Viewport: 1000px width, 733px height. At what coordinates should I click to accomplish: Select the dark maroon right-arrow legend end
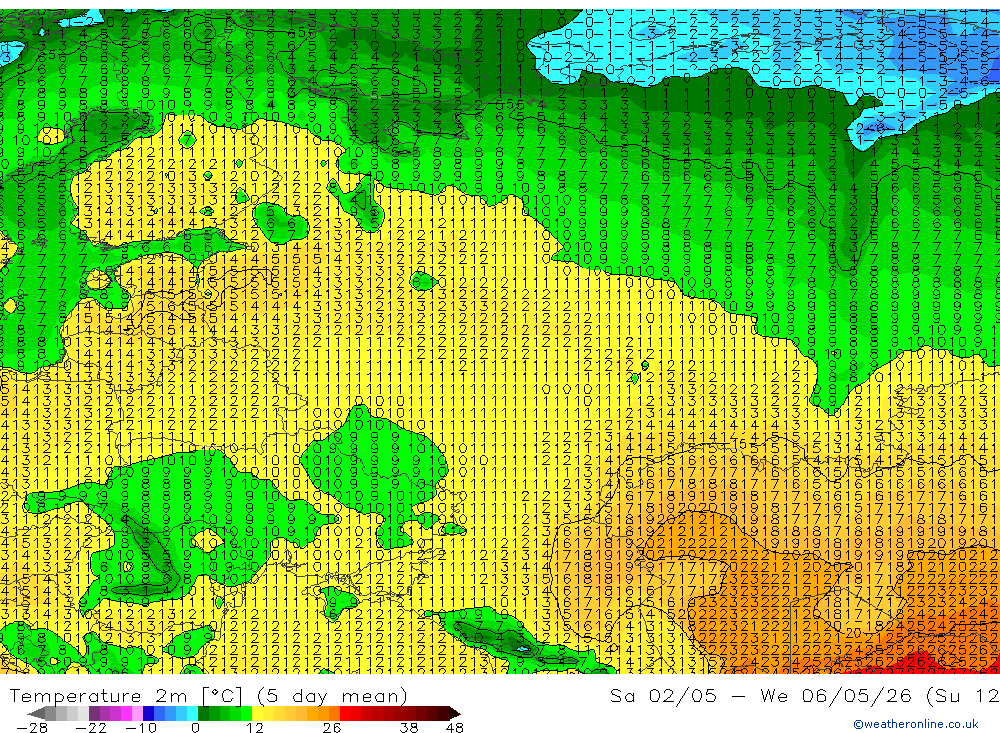[455, 714]
